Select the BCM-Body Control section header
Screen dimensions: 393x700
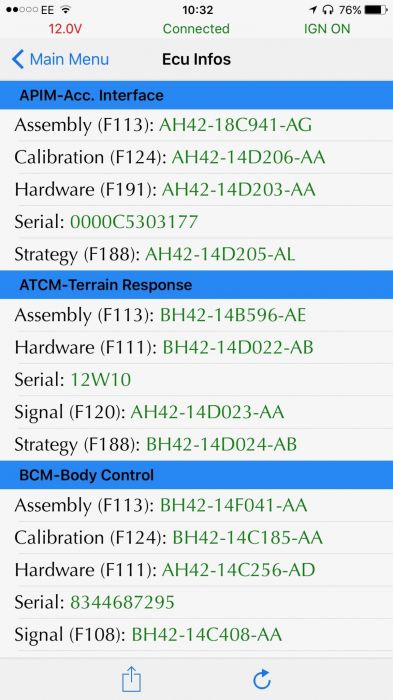click(196, 475)
